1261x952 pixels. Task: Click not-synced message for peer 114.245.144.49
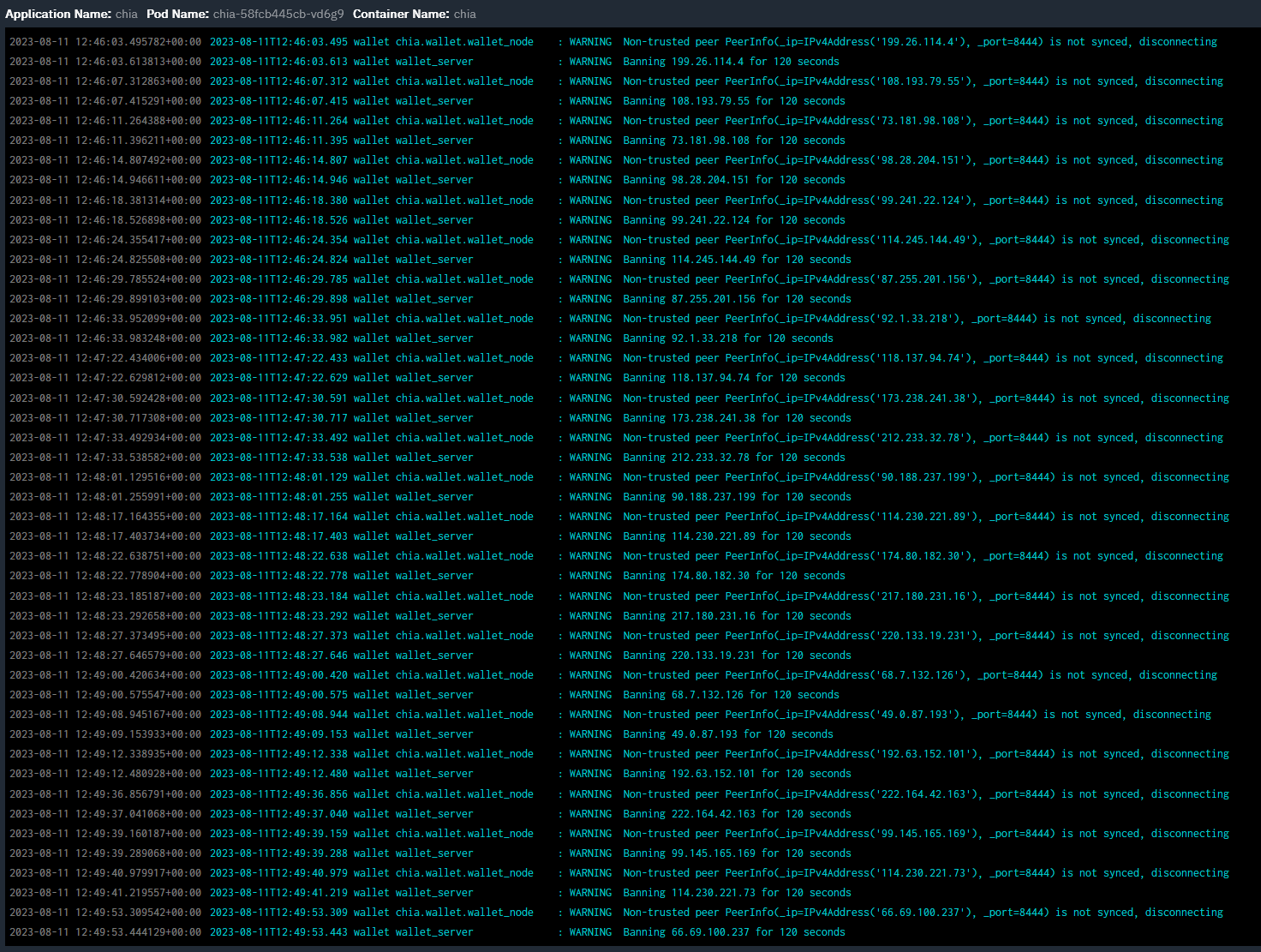(x=926, y=240)
